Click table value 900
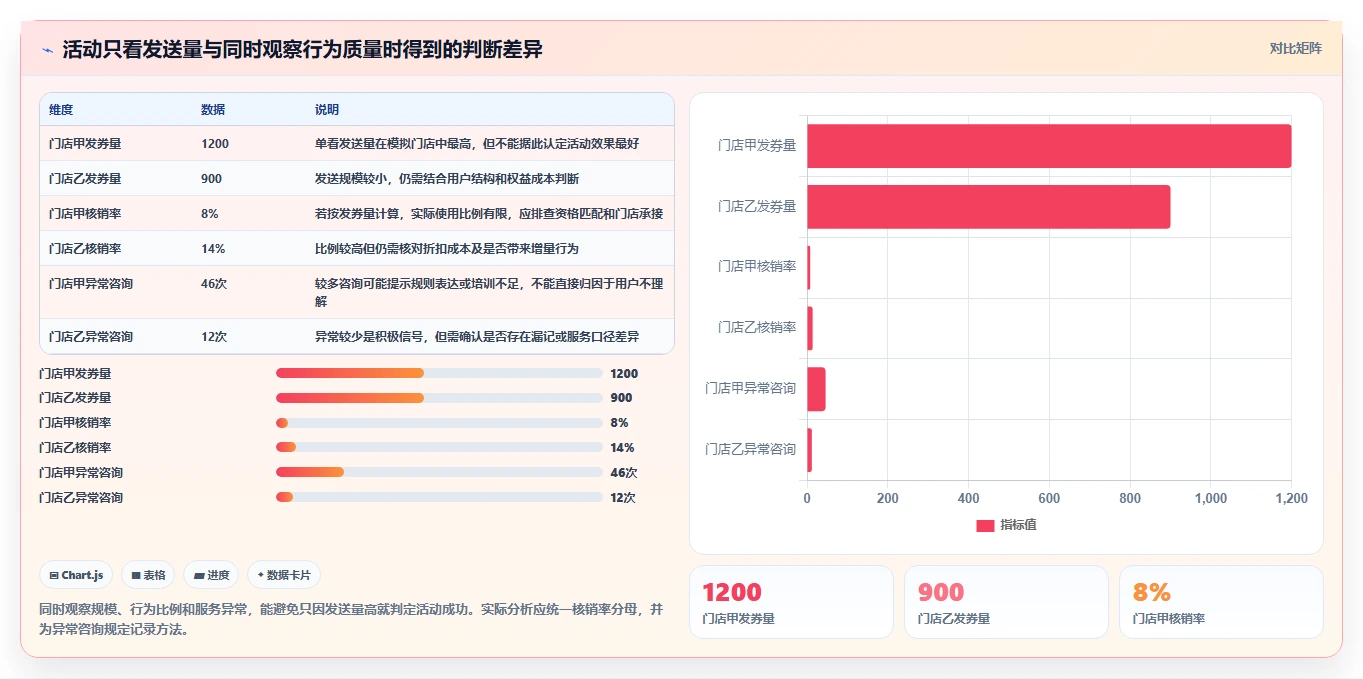The image size is (1363, 679). (x=211, y=179)
